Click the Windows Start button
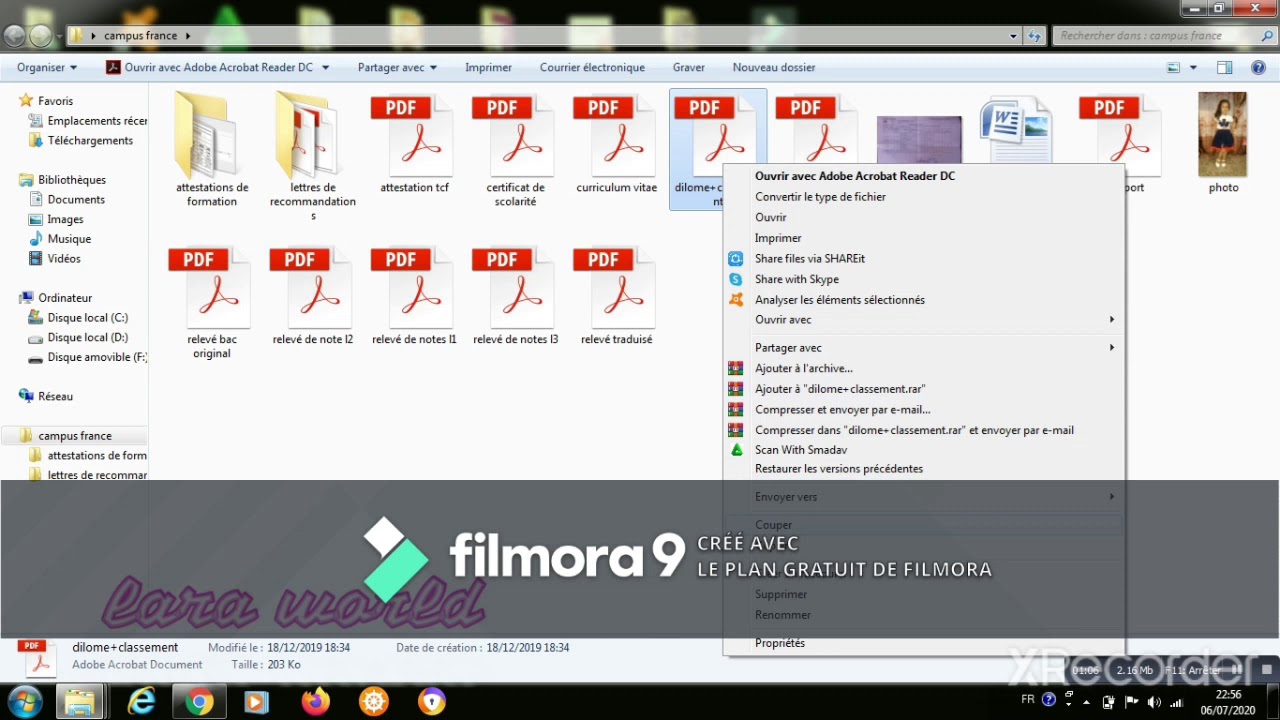The image size is (1280, 720). 24,702
